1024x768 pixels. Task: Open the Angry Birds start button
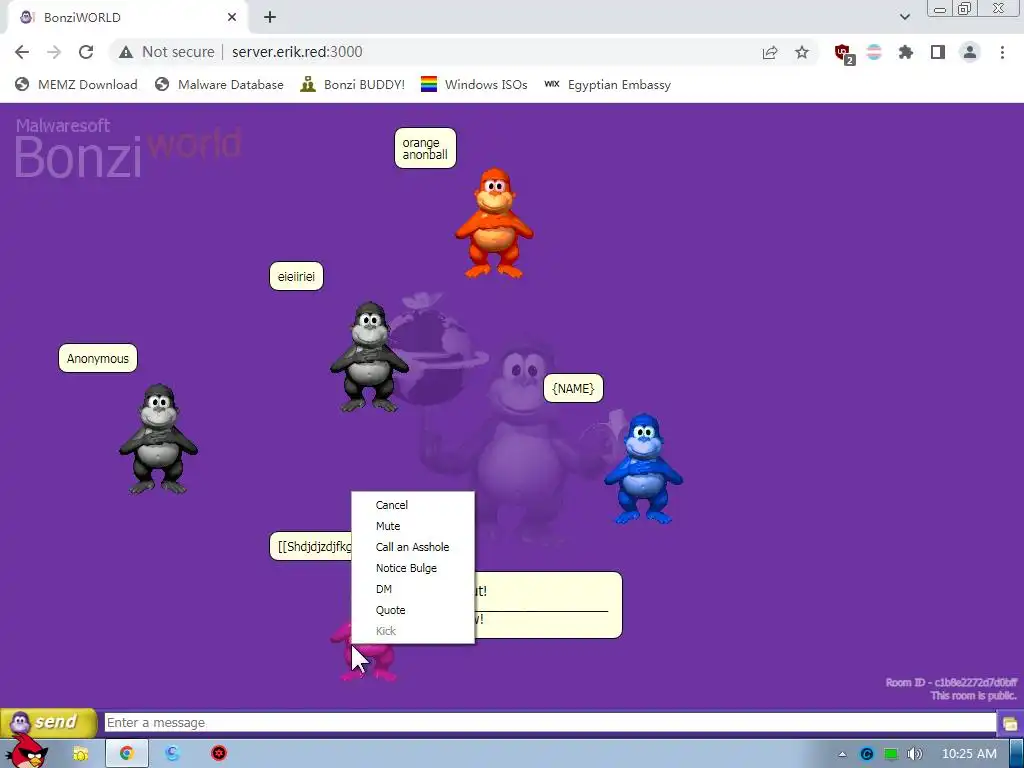click(27, 751)
